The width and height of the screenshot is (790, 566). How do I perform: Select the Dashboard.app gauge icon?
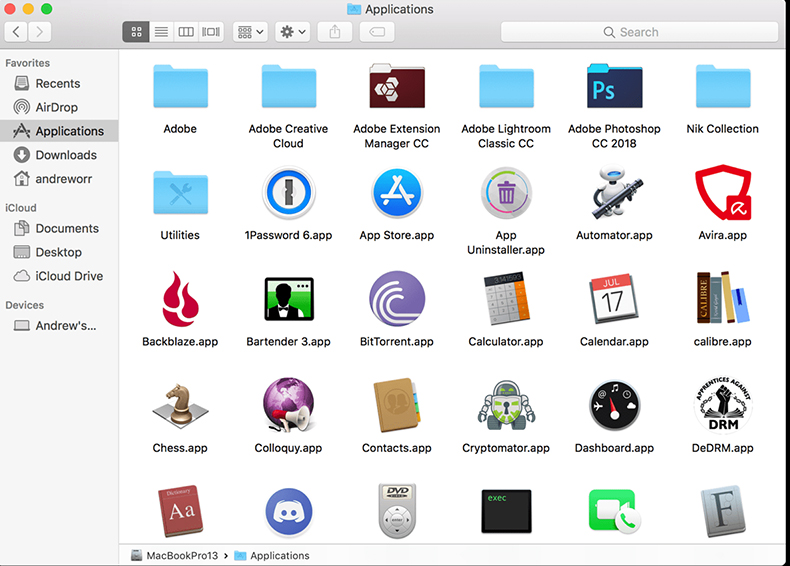[615, 405]
